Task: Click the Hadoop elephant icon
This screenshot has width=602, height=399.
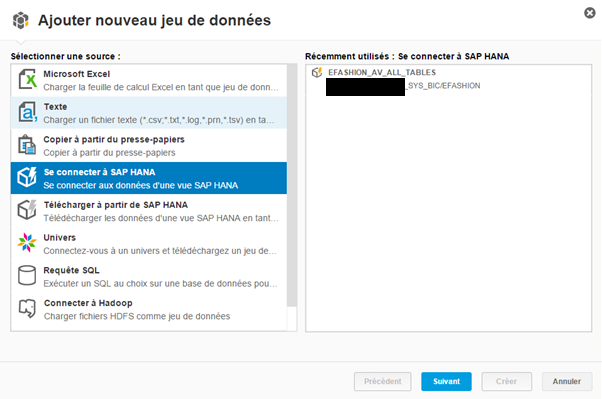Action: coord(27,308)
